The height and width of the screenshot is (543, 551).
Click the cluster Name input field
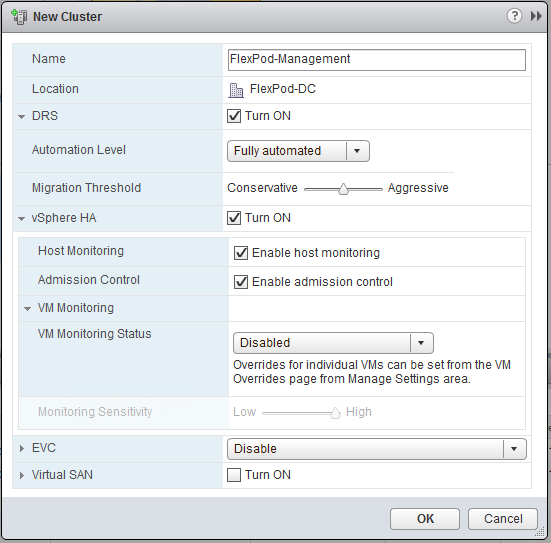pyautogui.click(x=377, y=60)
